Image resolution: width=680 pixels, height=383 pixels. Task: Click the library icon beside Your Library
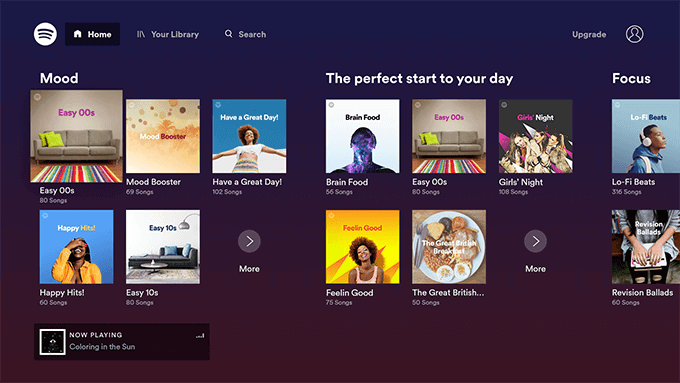[141, 34]
